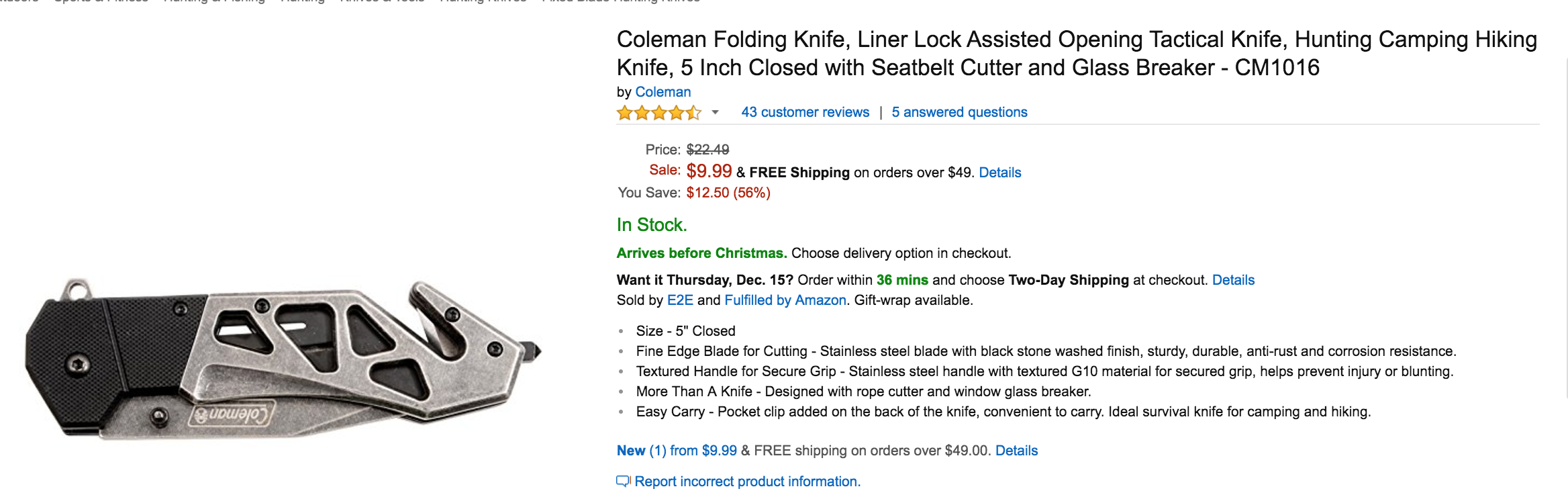
Task: Open Details after Two-Day Shipping at checkout
Action: pyautogui.click(x=1233, y=280)
